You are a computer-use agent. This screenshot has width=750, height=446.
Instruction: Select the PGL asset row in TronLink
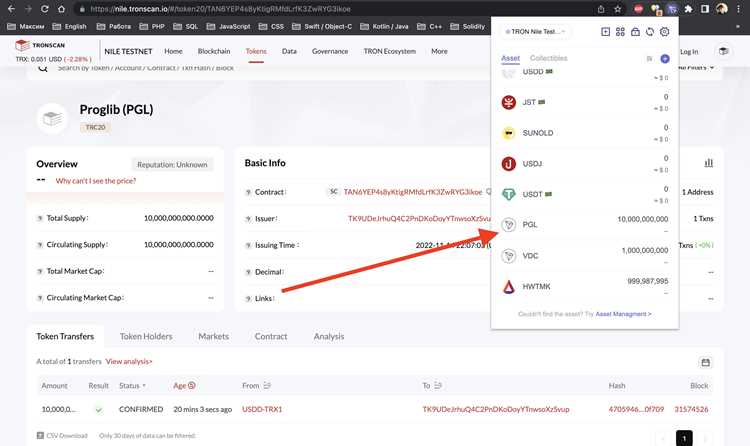click(585, 224)
